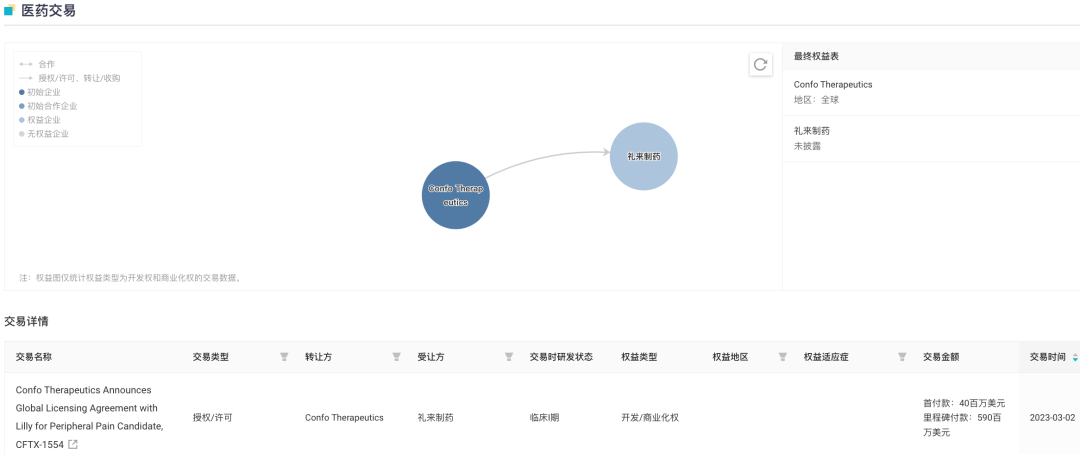Image resolution: width=1080 pixels, height=454 pixels.
Task: Click the 临床I期 status cell
Action: (x=544, y=417)
